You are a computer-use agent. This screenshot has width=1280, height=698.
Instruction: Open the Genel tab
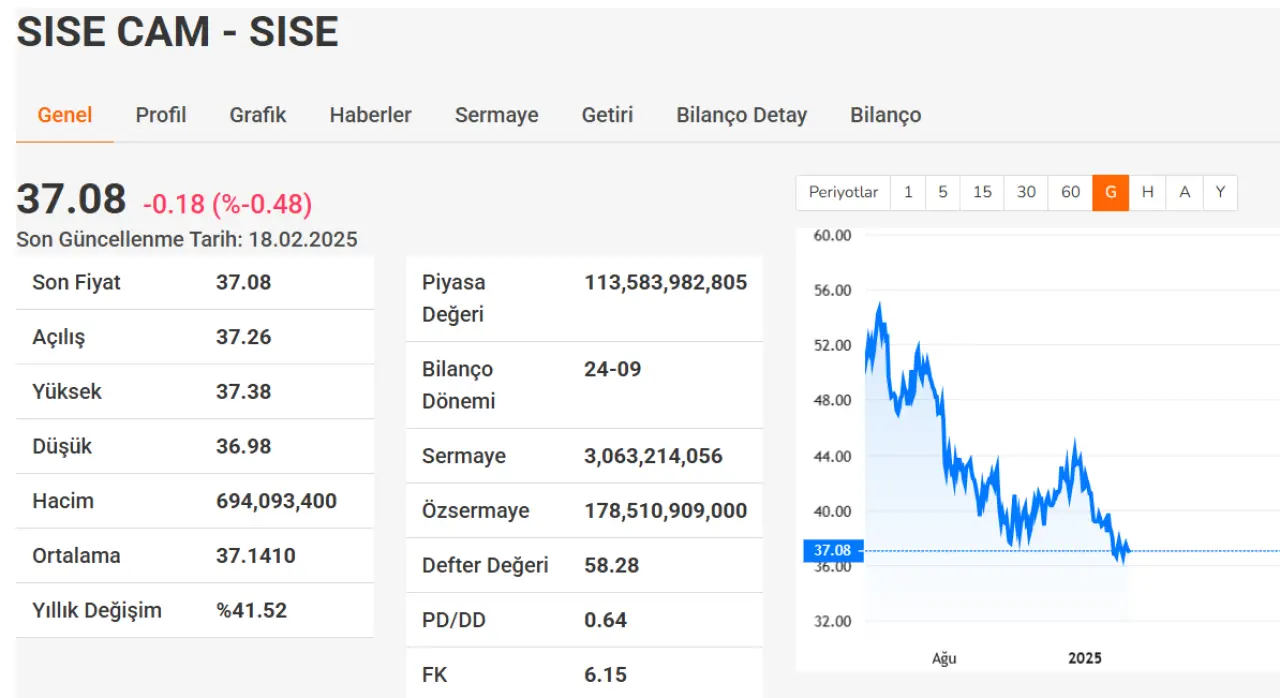tap(65, 115)
